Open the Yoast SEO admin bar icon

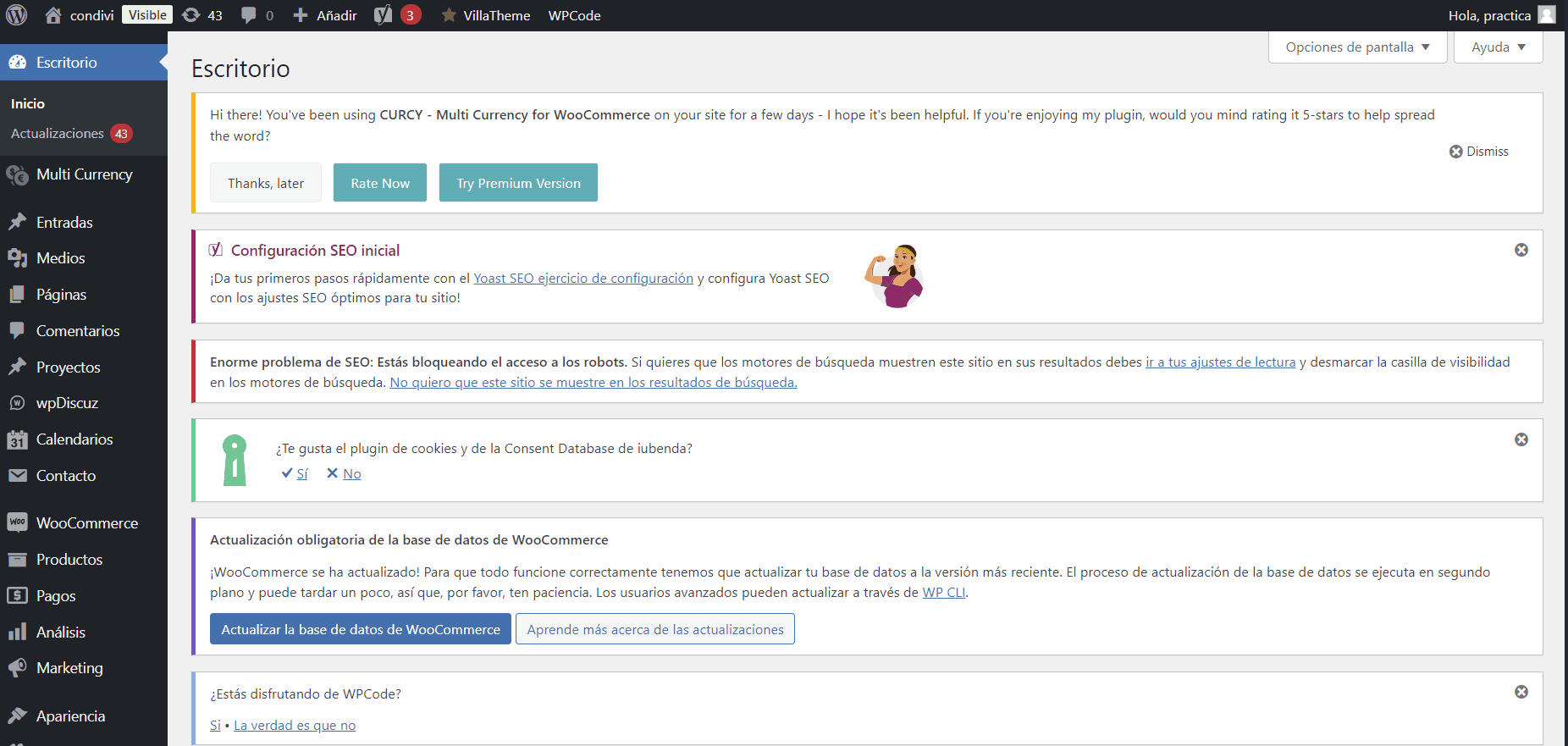pyautogui.click(x=384, y=15)
